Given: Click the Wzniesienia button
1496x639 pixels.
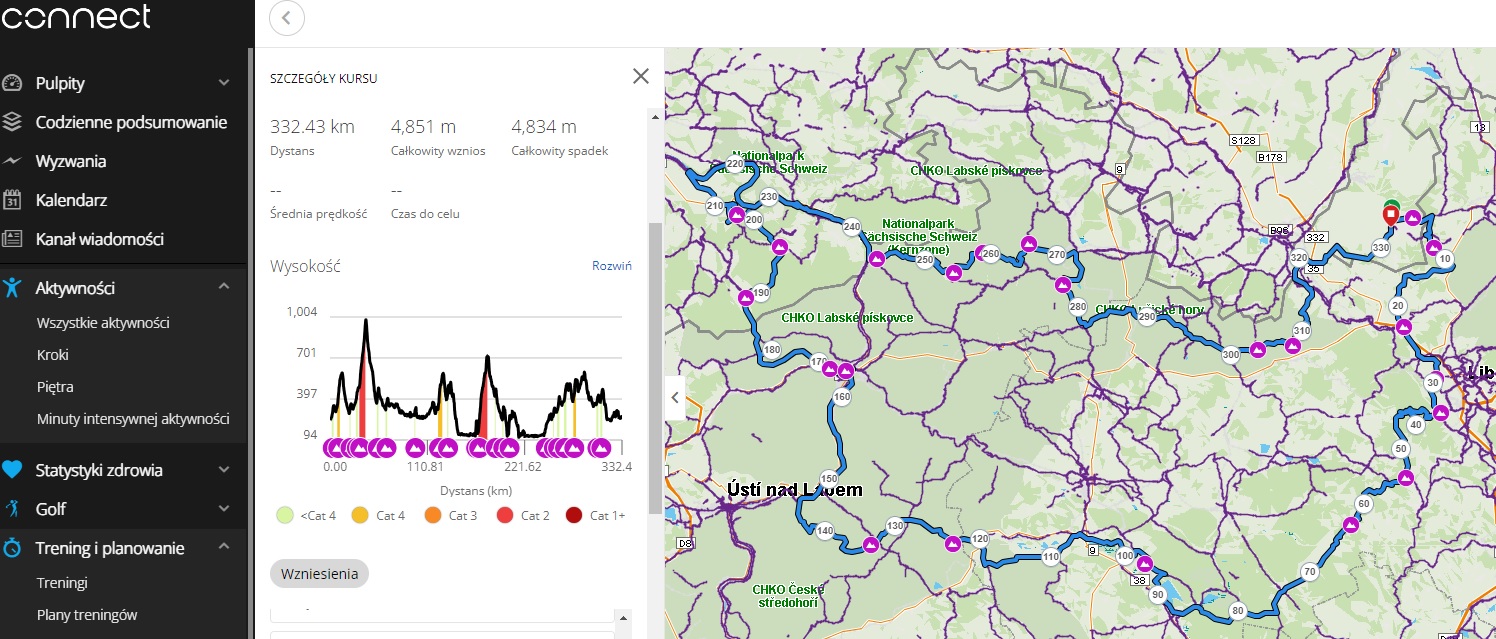Looking at the screenshot, I should (x=320, y=573).
